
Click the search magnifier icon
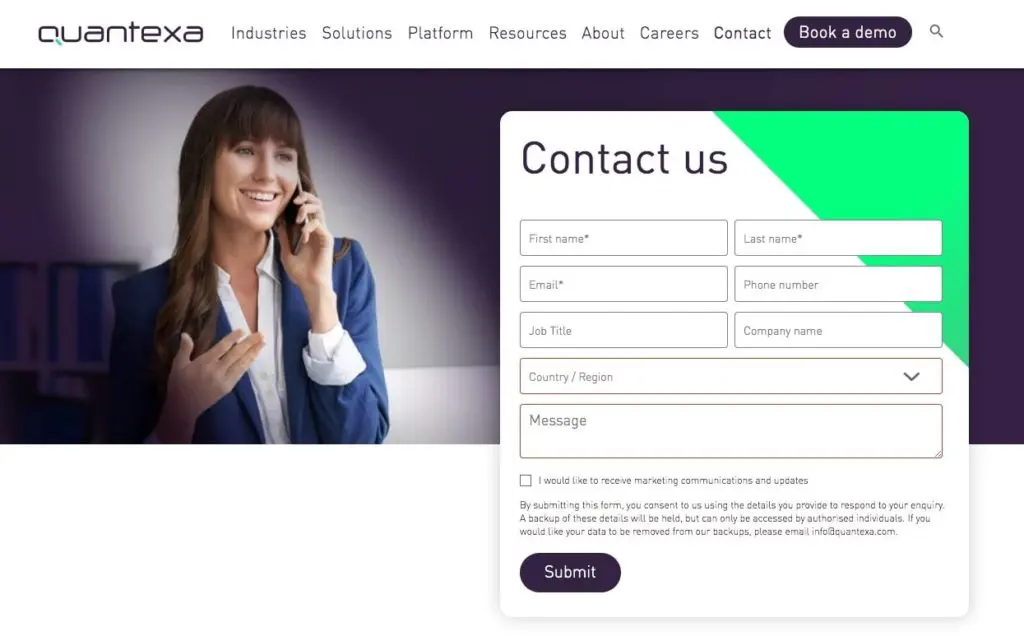tap(936, 31)
